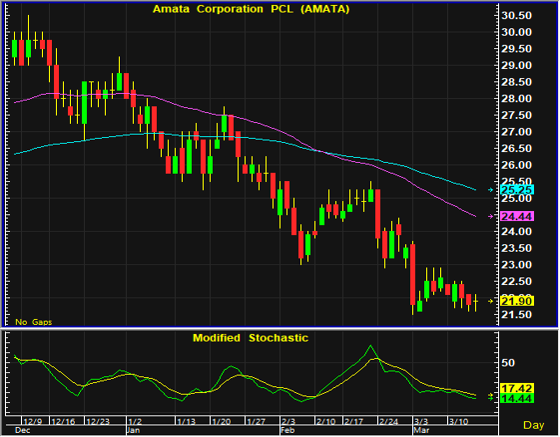Click the 21.50 price axis label

point(516,315)
